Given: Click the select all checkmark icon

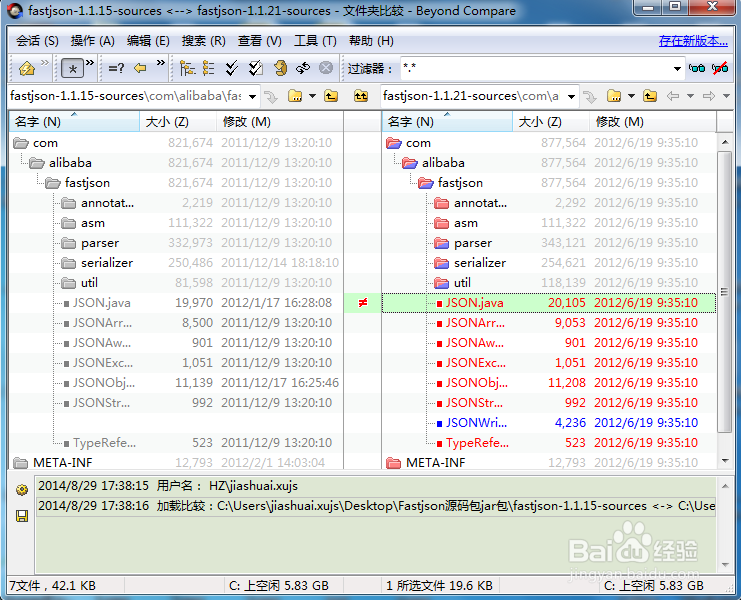Looking at the screenshot, I should [x=232, y=69].
